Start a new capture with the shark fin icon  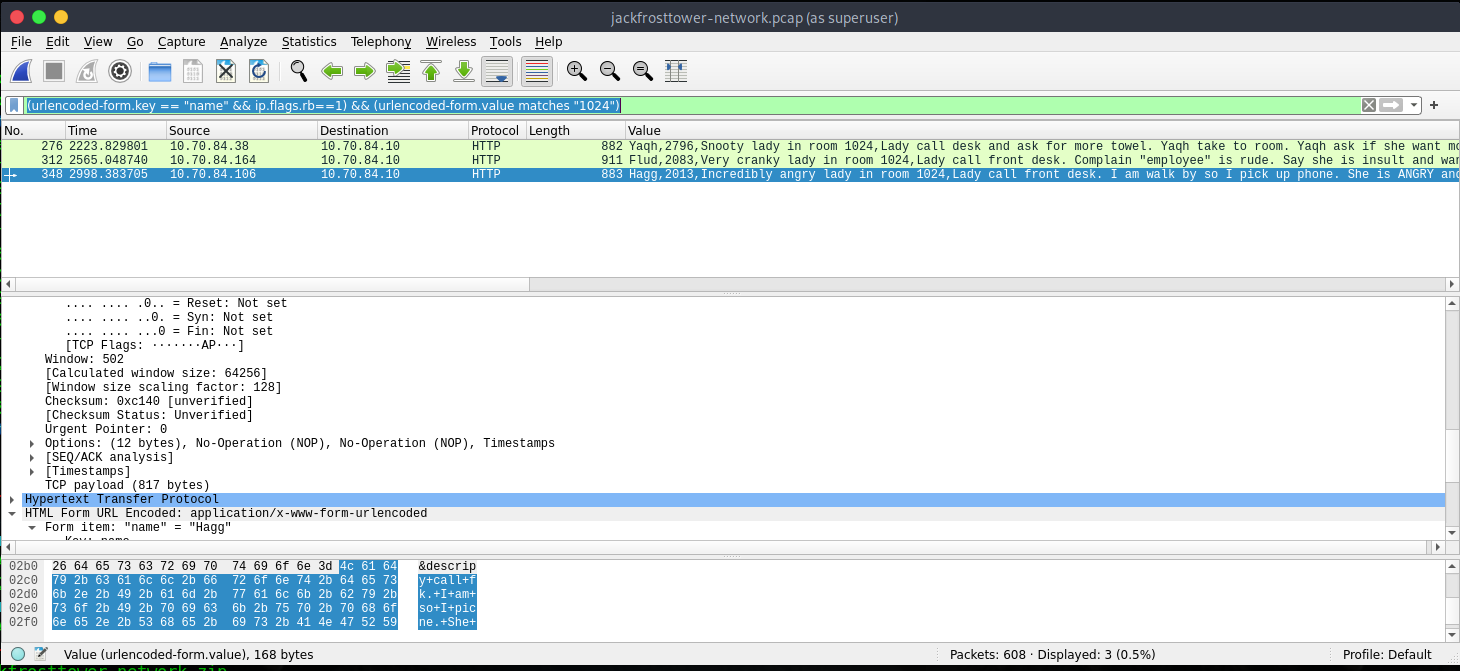point(22,71)
